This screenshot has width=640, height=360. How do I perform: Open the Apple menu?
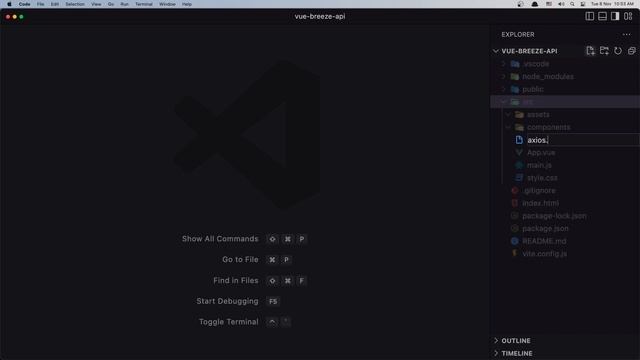coord(9,4)
